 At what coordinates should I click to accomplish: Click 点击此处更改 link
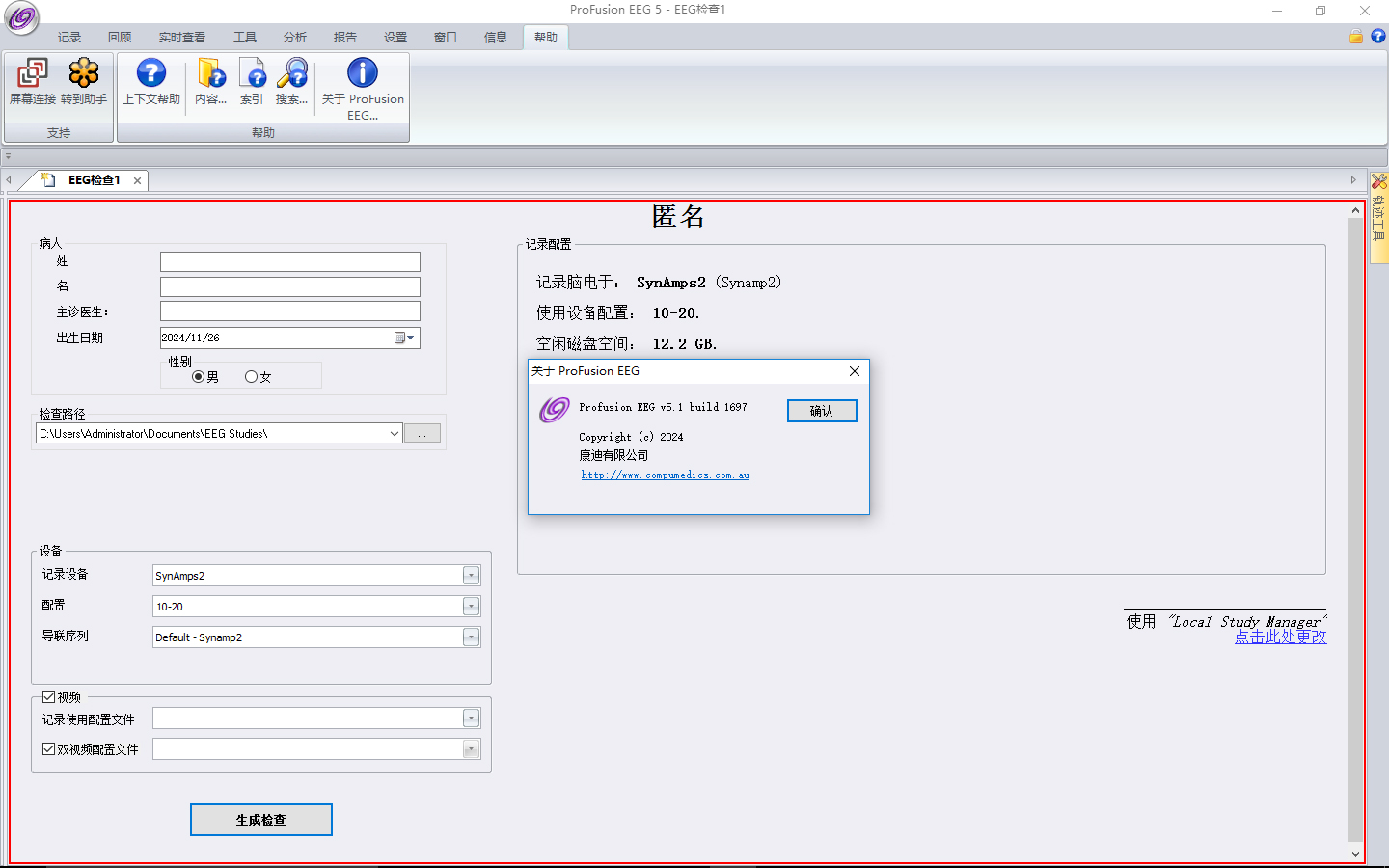point(1281,637)
